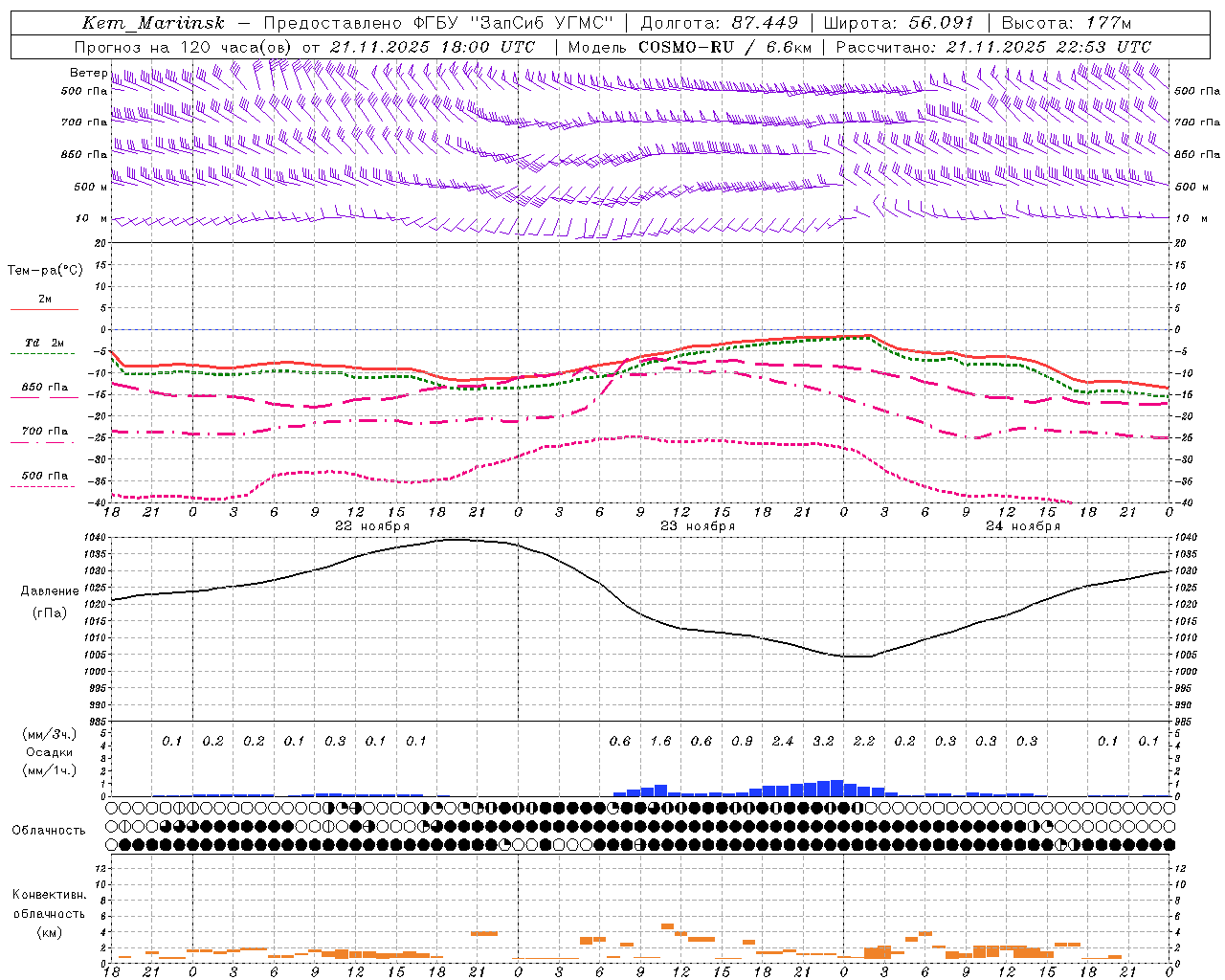Click the Облачность cloud cover label

49,830
